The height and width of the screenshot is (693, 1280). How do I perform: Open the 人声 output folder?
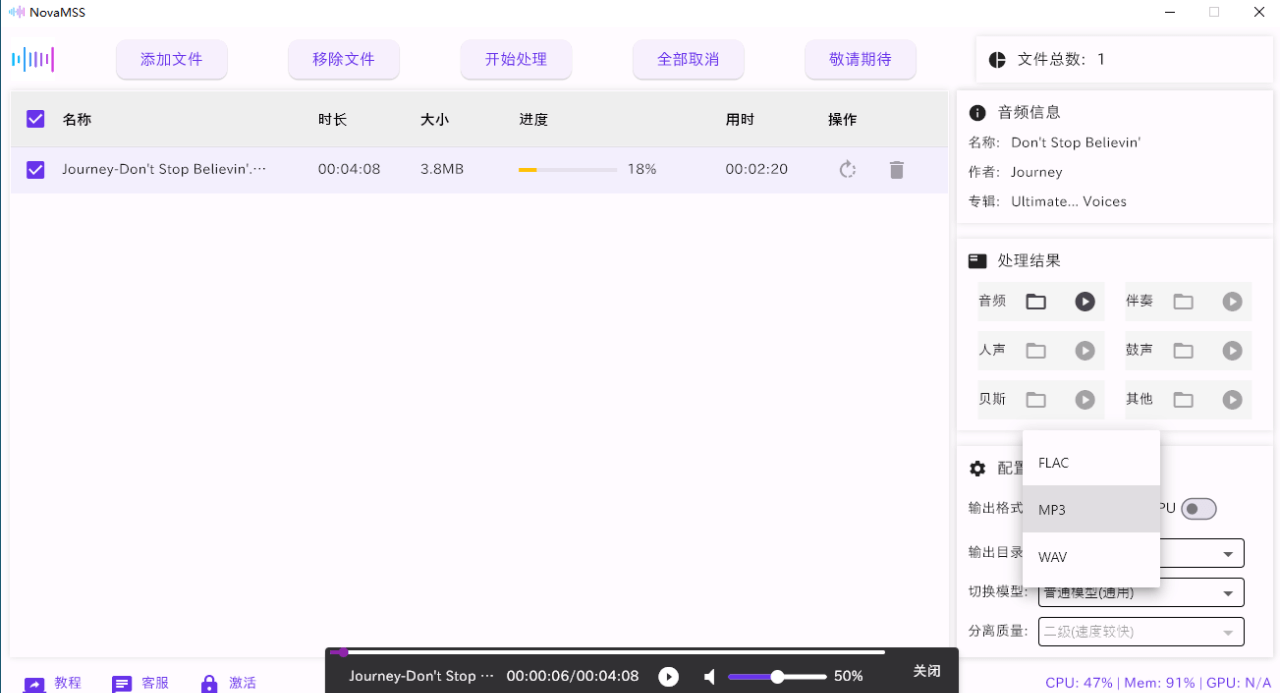(x=1036, y=350)
